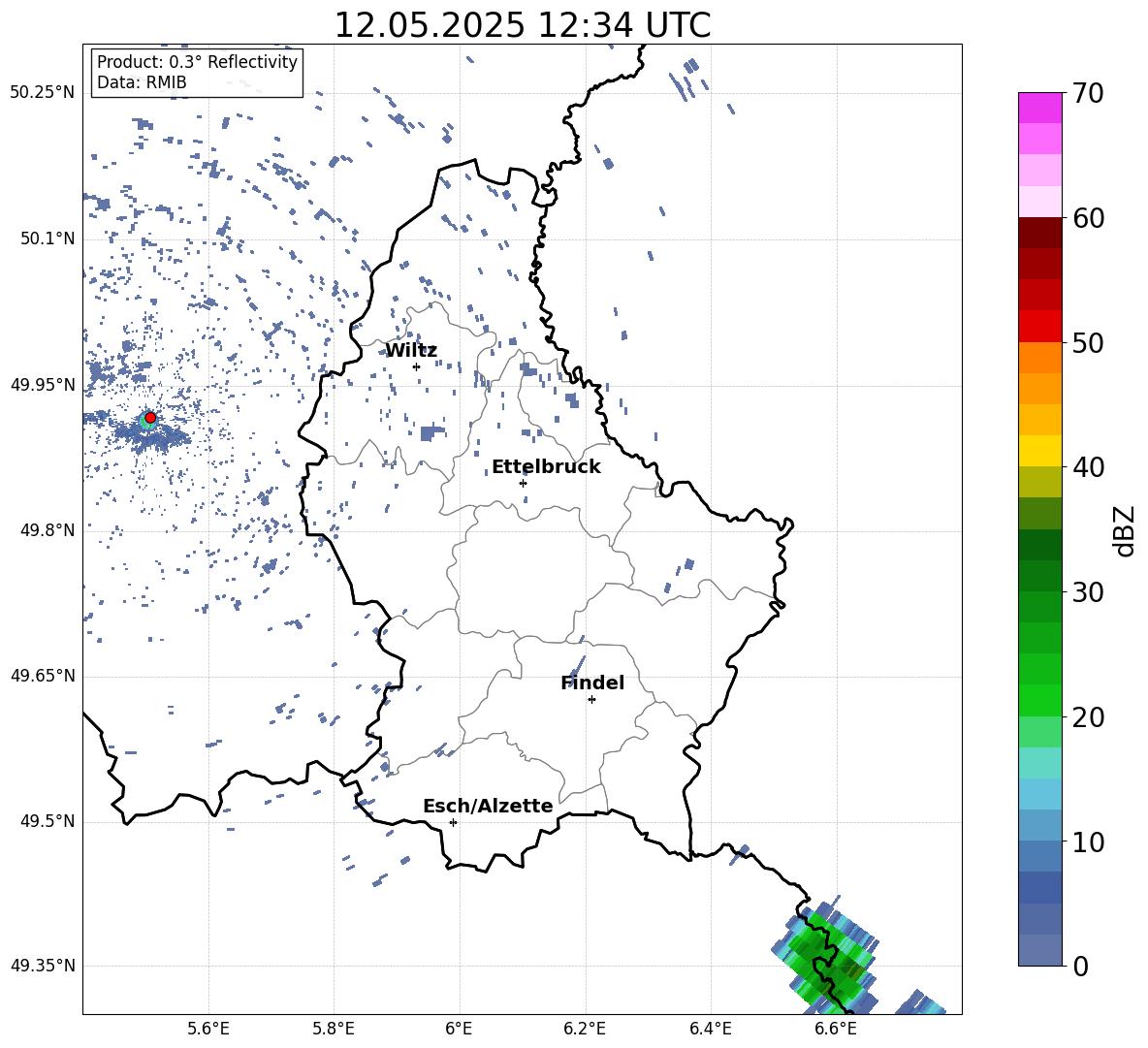
Task: Click the 49.65°N latitude label
Action: coord(43,676)
